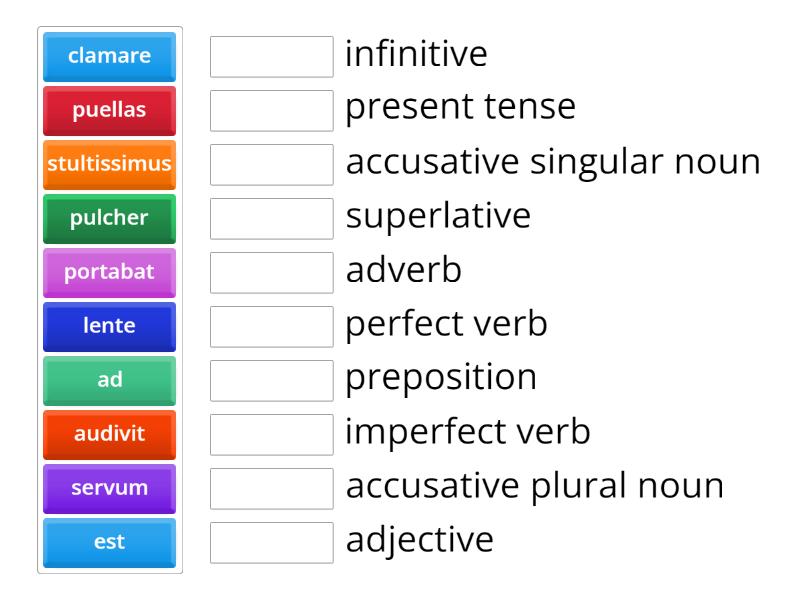Click the box beside perfect verb

click(x=272, y=326)
